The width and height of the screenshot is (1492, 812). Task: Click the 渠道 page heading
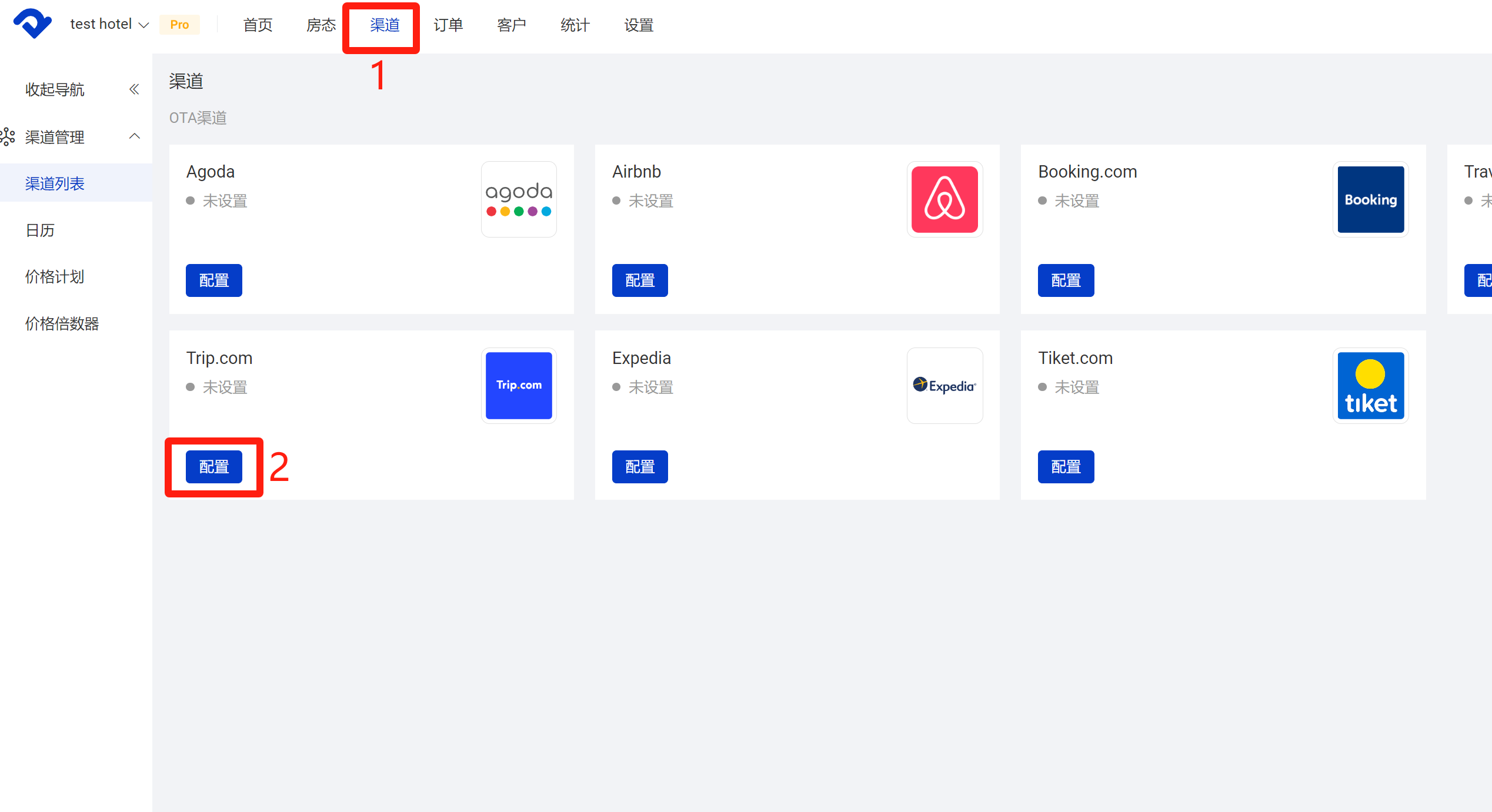(186, 81)
